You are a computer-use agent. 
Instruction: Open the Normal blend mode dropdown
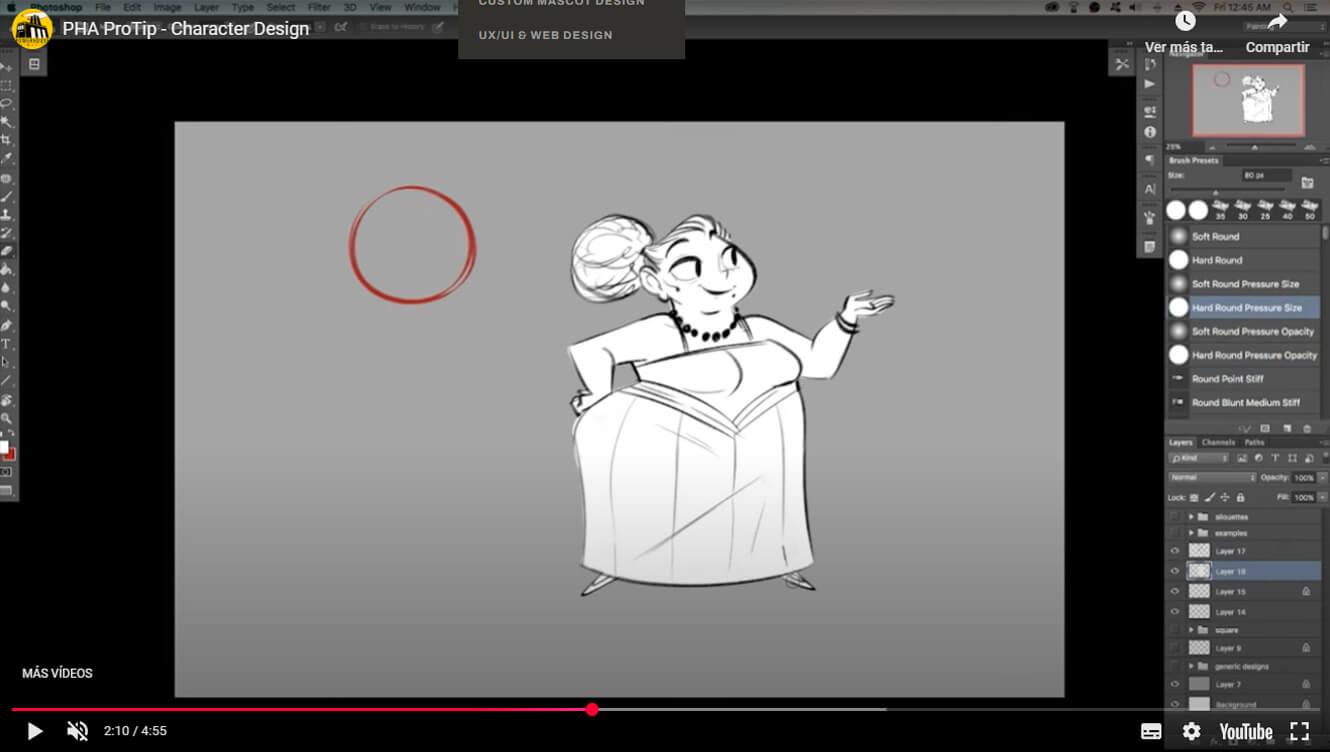(1212, 478)
